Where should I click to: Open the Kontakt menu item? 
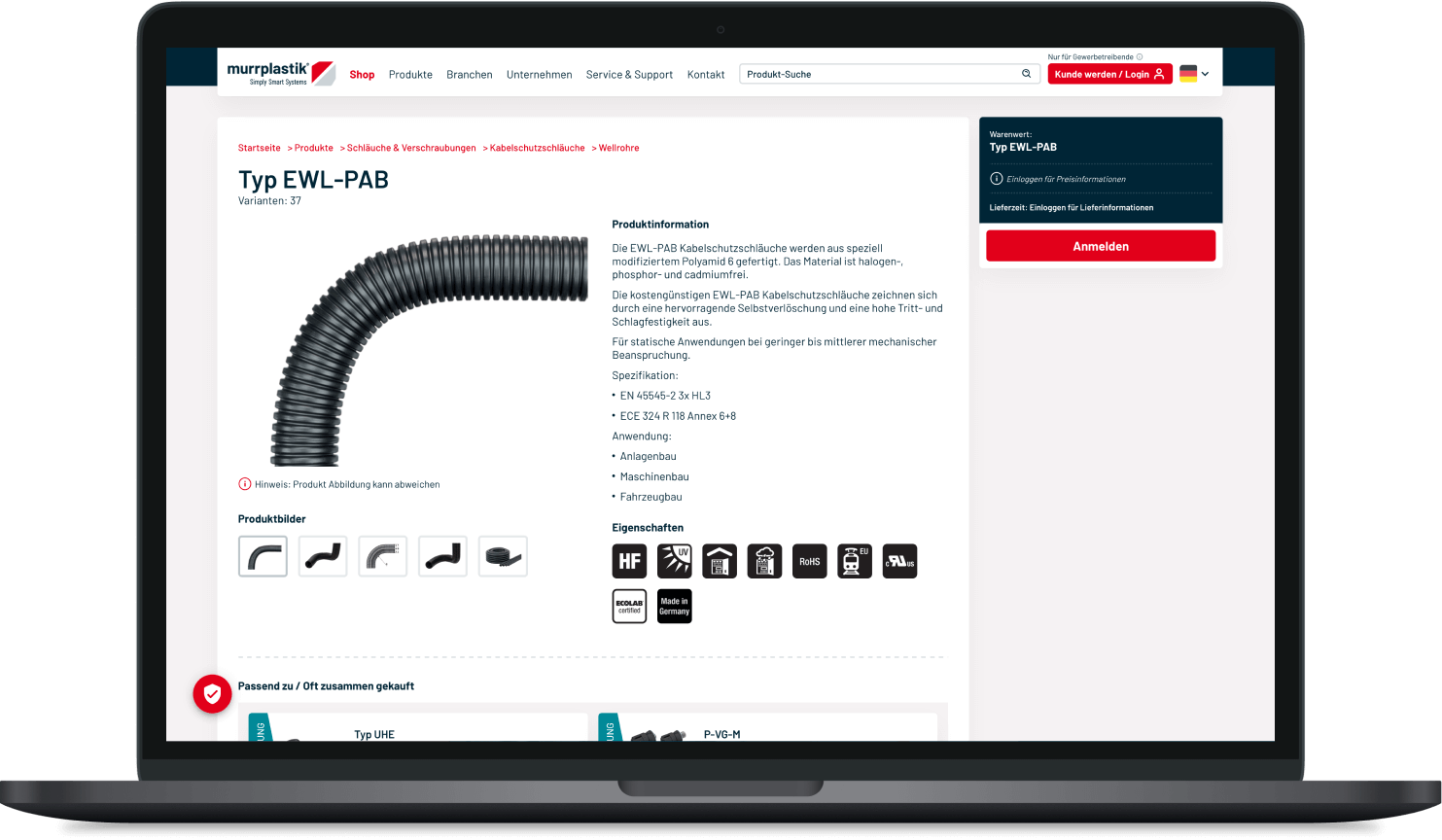(x=706, y=75)
